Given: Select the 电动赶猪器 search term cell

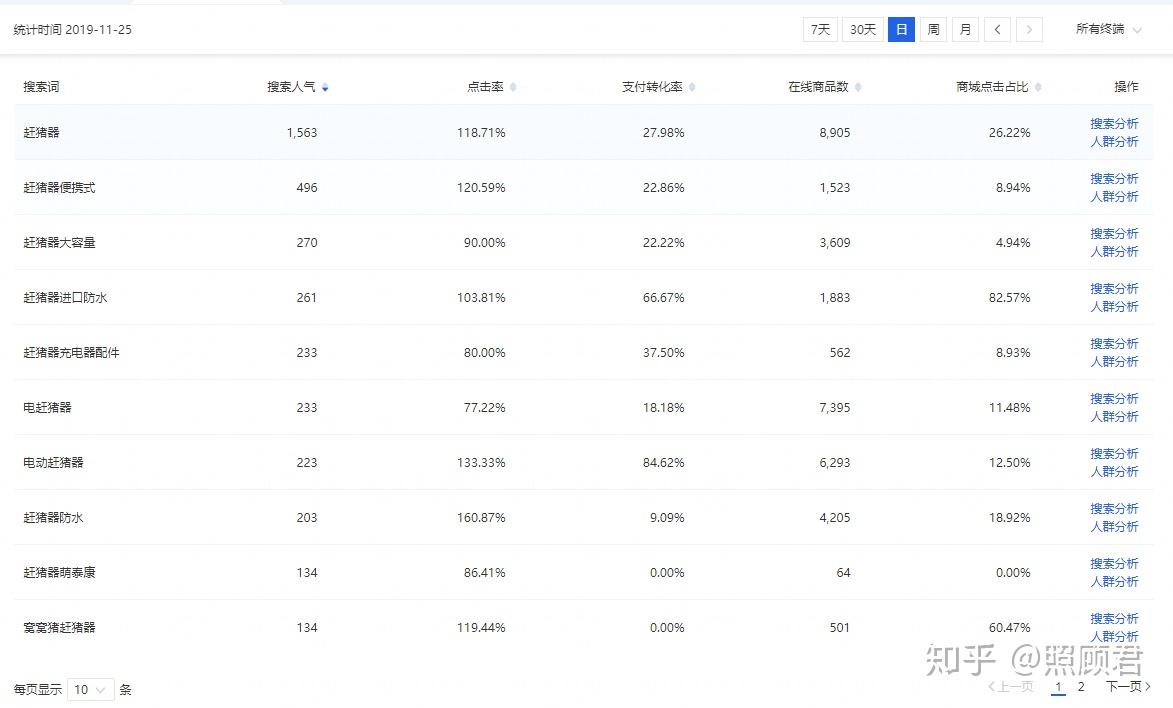Looking at the screenshot, I should [x=53, y=463].
